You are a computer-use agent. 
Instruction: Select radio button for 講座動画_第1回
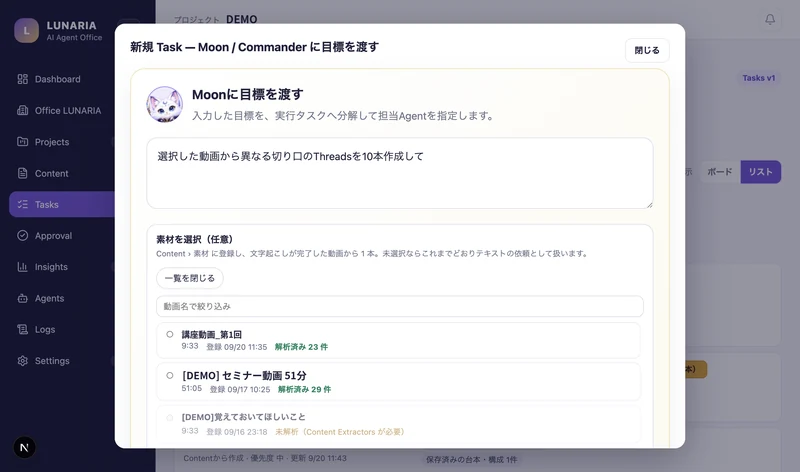point(170,334)
